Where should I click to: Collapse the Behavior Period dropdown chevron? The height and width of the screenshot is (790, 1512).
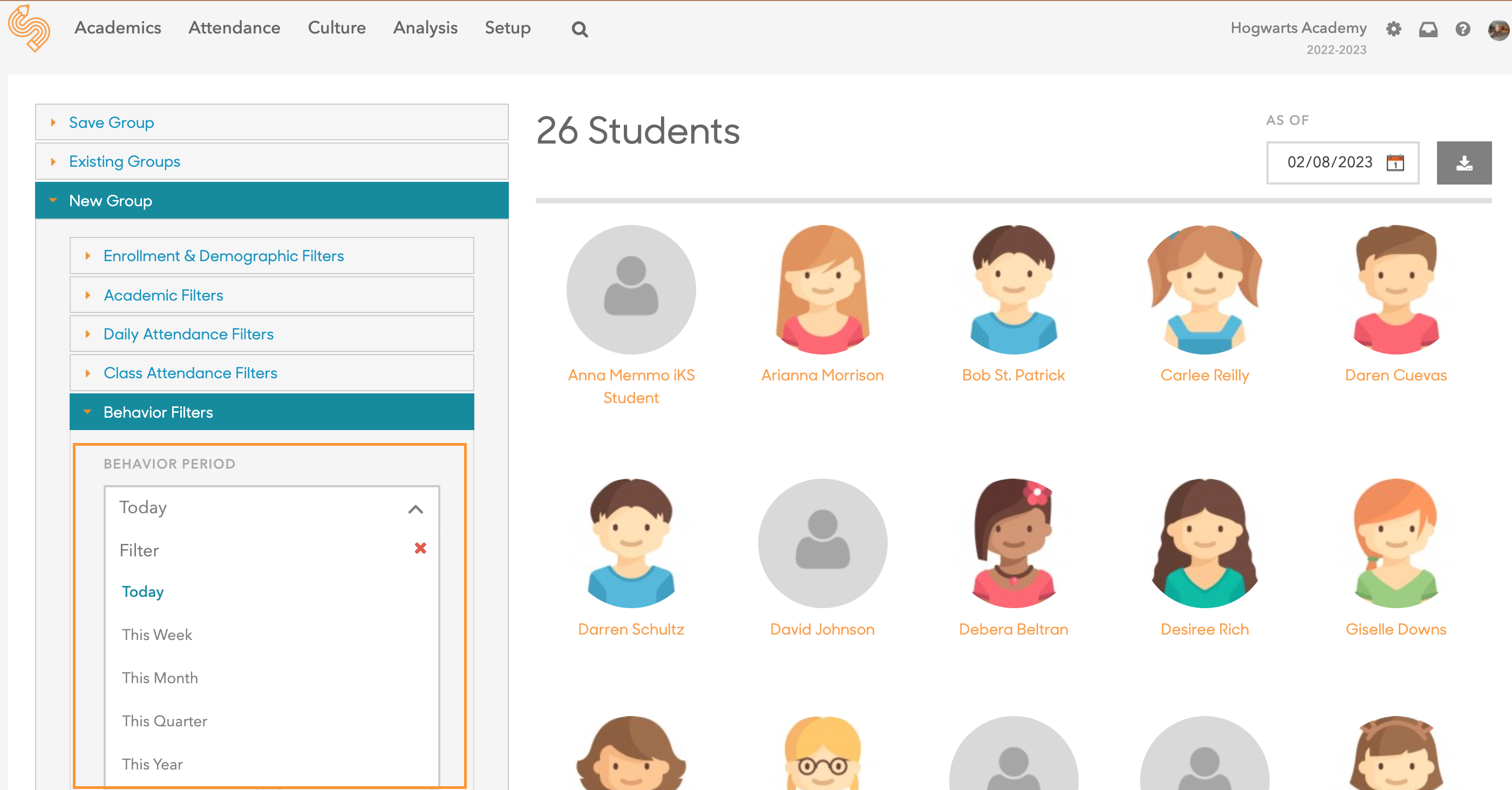[x=416, y=509]
